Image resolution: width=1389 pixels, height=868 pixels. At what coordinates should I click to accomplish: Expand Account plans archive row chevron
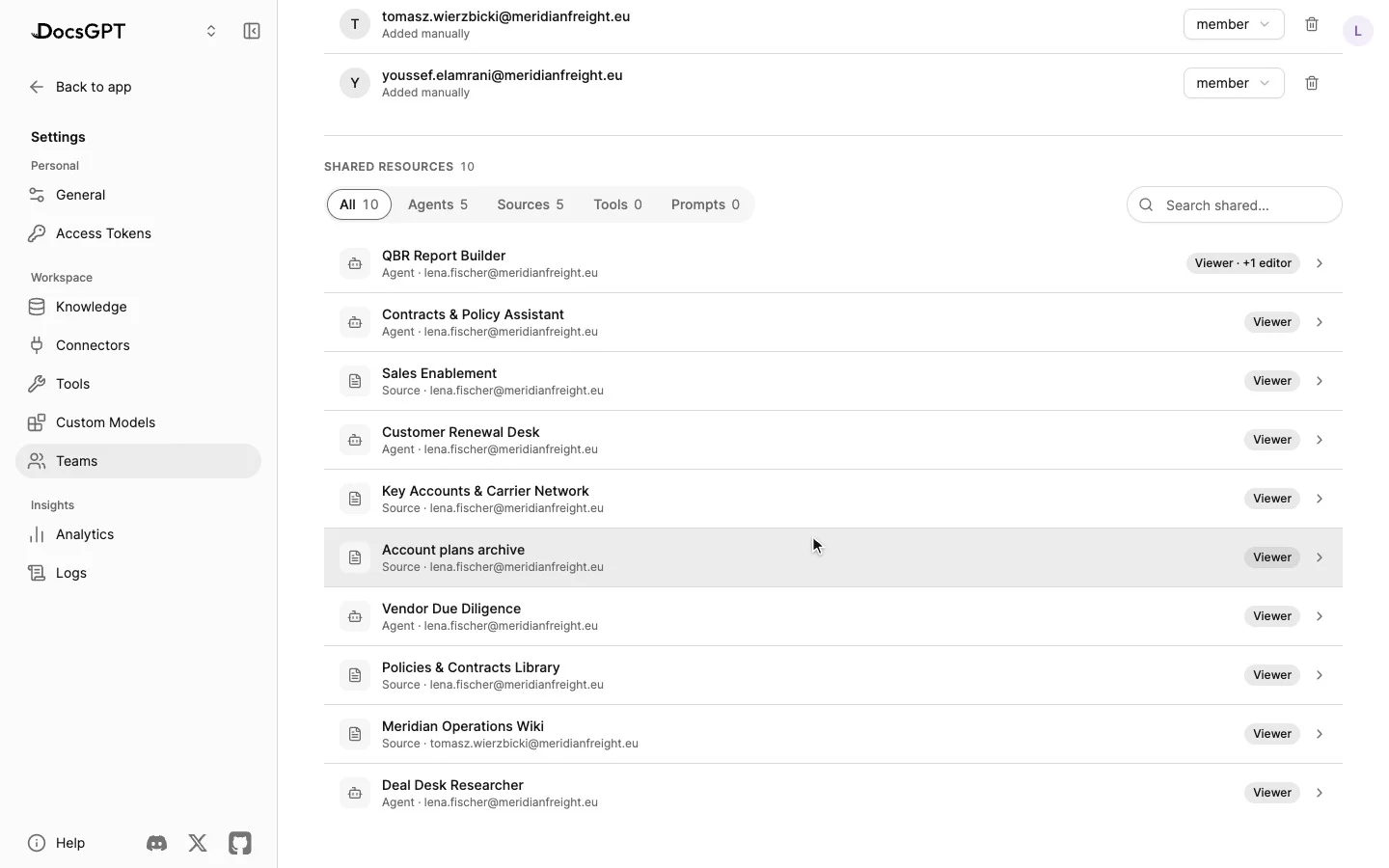click(x=1320, y=557)
